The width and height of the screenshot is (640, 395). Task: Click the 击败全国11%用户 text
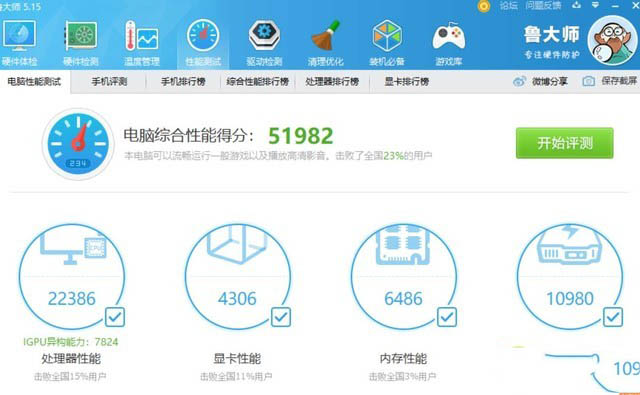click(x=236, y=376)
